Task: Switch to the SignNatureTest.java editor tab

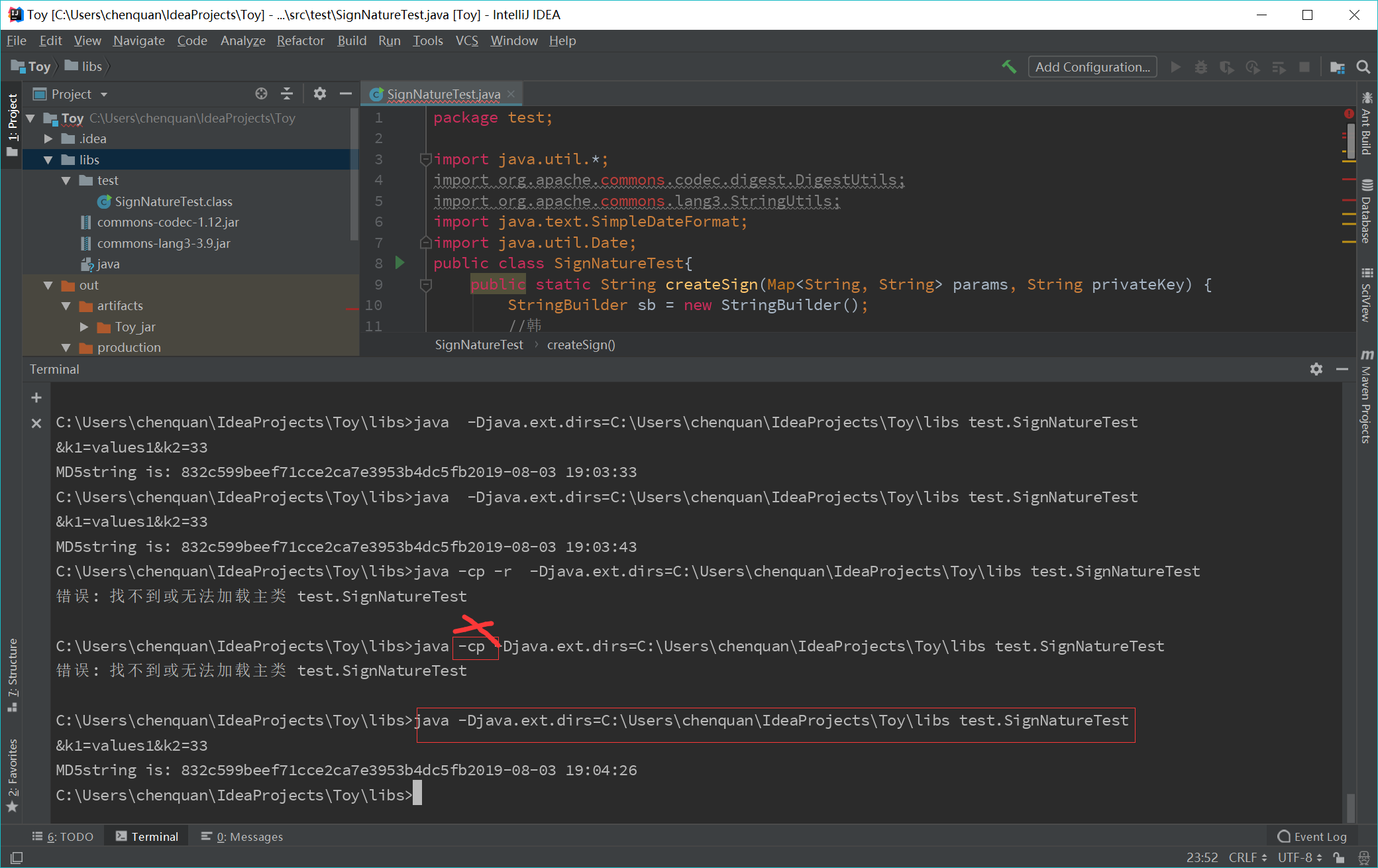Action: tap(443, 94)
